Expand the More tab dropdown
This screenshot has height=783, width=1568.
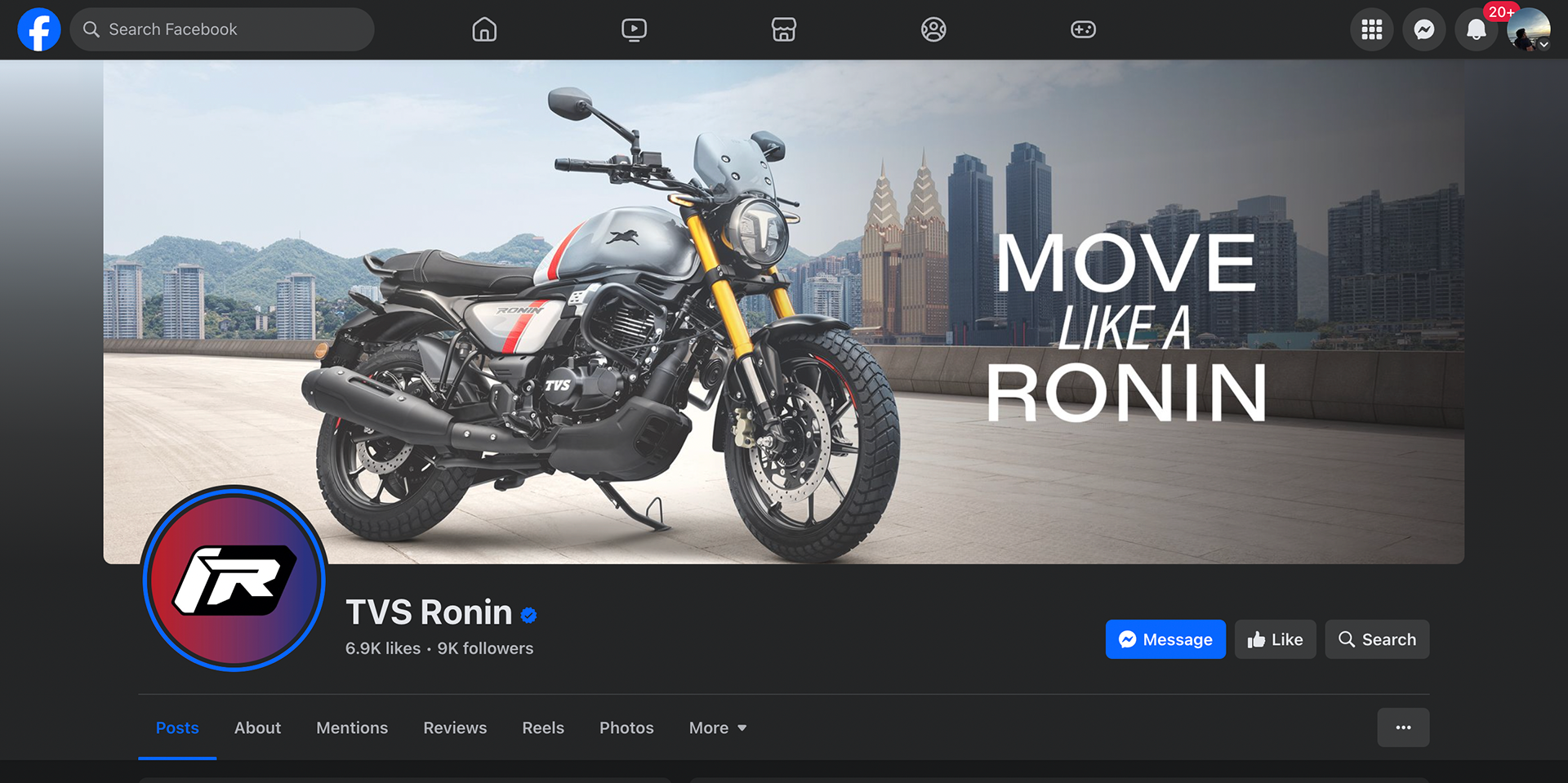pos(718,727)
